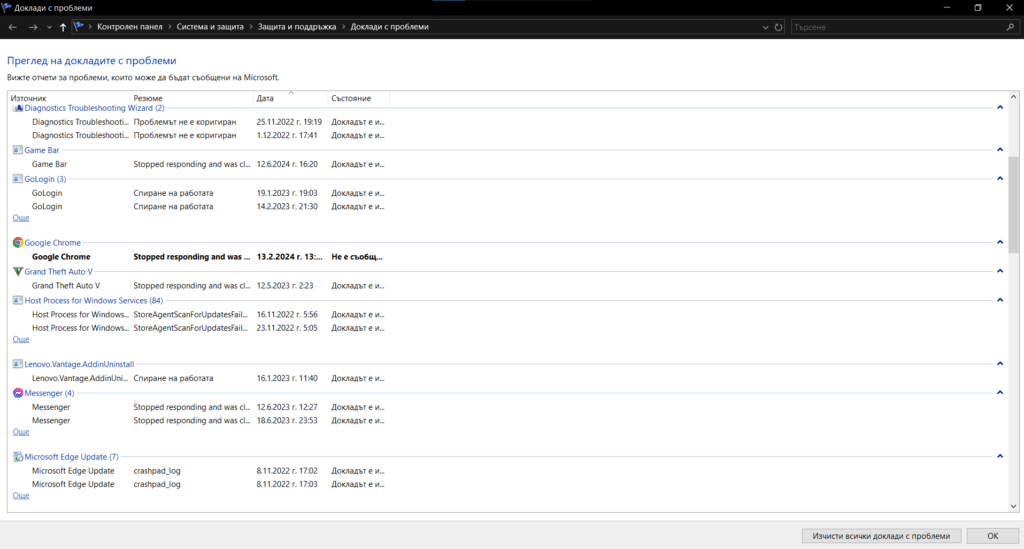This screenshot has width=1024, height=549.
Task: Click the Forward navigation arrow
Action: 33,27
